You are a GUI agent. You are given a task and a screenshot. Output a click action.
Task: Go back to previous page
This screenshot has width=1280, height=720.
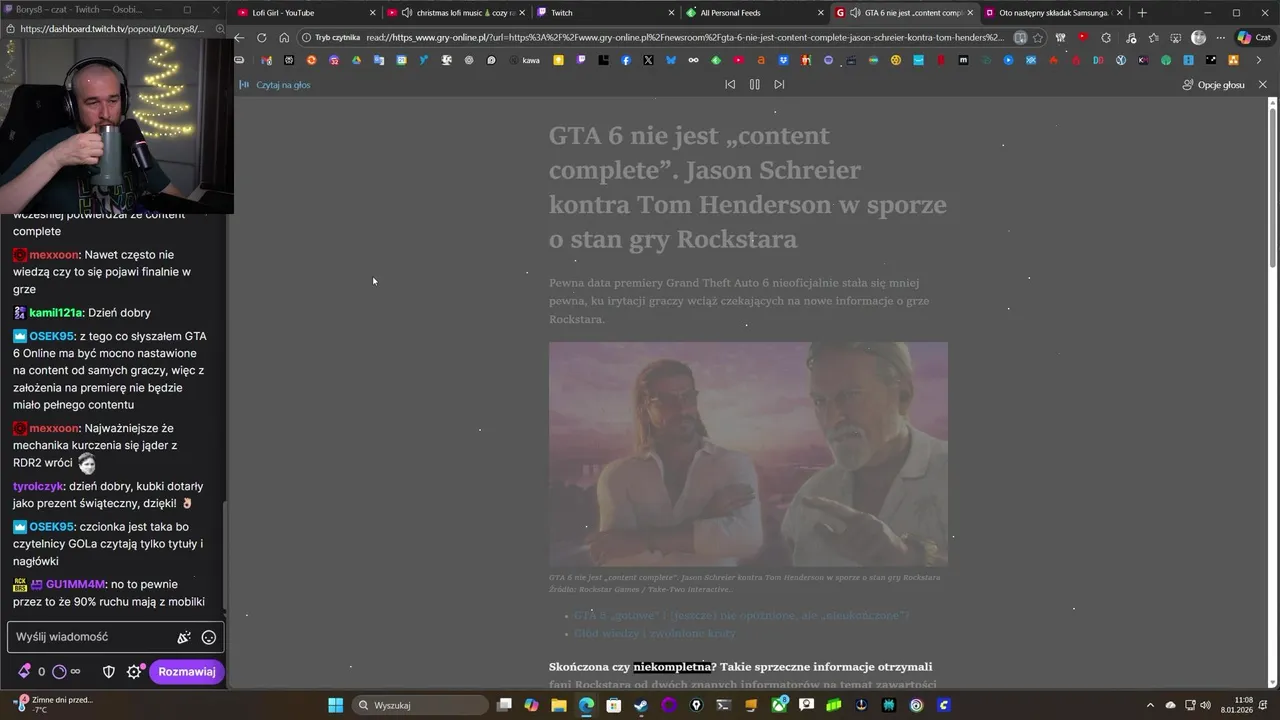(239, 38)
